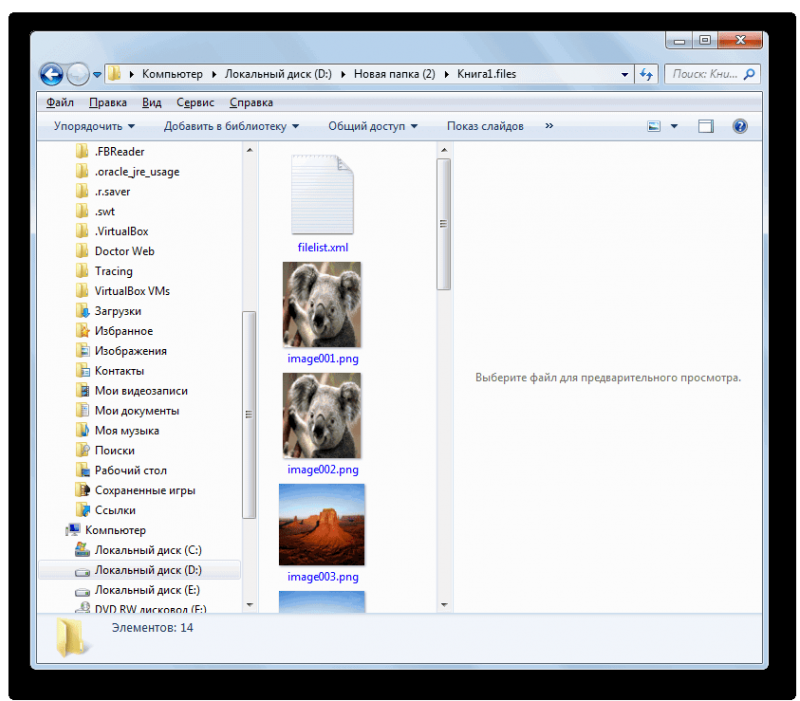Select the VirtualBox VMs folder
The image size is (800, 701).
click(x=132, y=291)
